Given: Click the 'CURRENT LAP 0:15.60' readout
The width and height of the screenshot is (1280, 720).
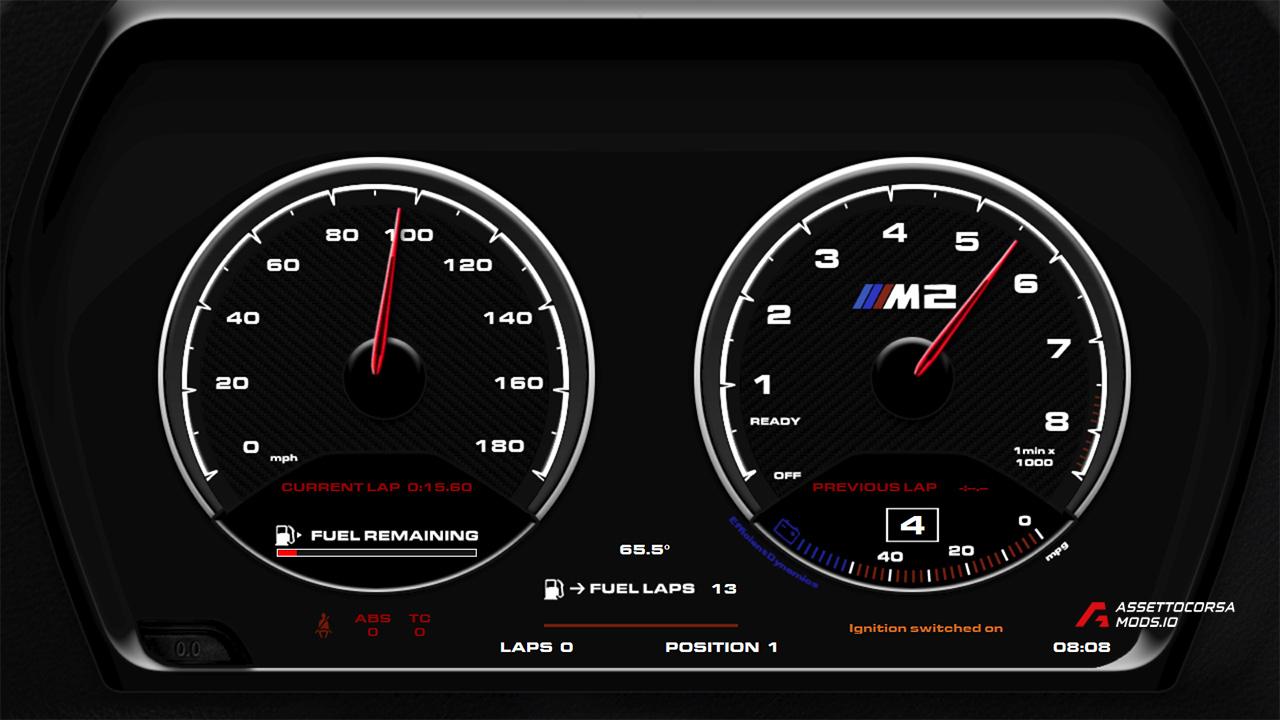Looking at the screenshot, I should pos(377,488).
